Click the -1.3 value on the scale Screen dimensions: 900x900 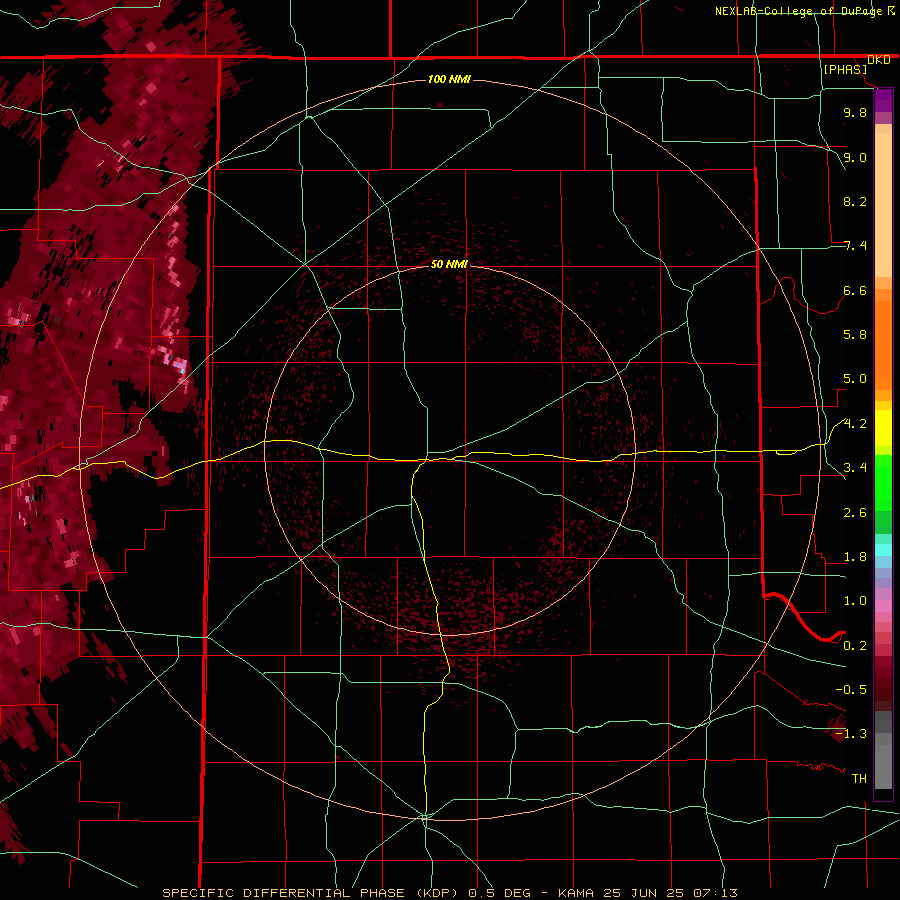click(x=851, y=734)
